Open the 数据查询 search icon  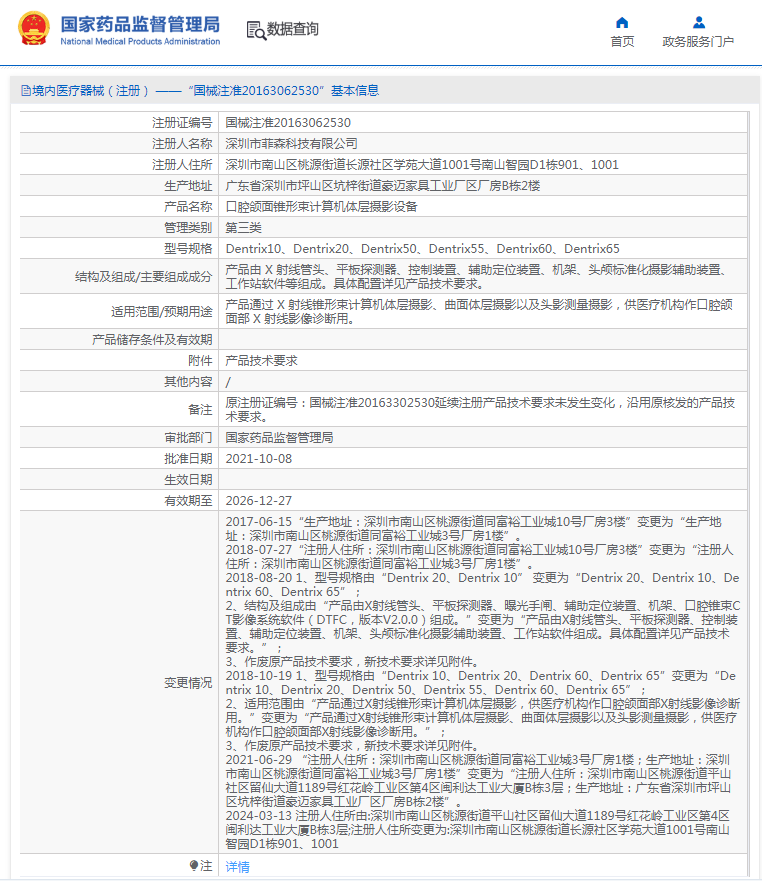point(256,30)
